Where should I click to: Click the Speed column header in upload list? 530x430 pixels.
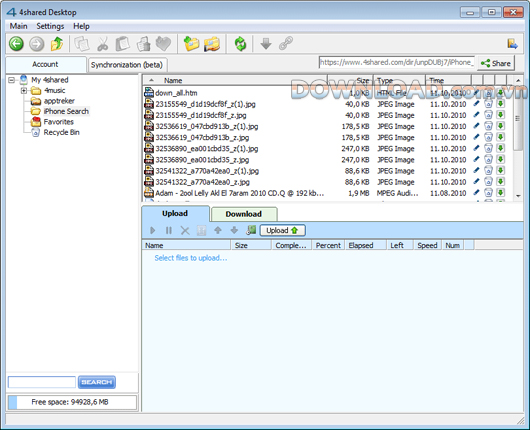[x=427, y=245]
